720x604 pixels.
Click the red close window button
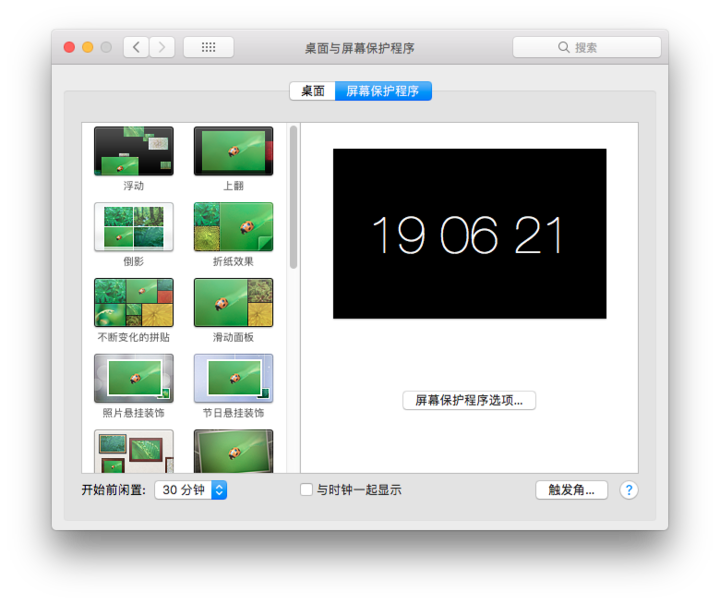69,47
